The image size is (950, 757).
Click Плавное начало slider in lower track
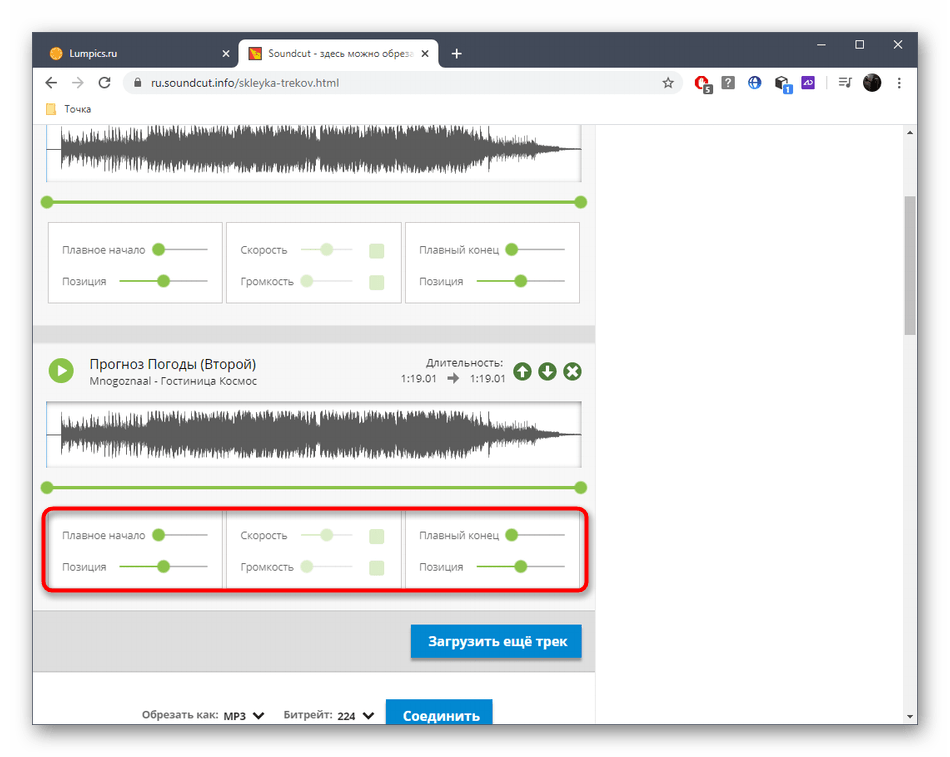[180, 535]
